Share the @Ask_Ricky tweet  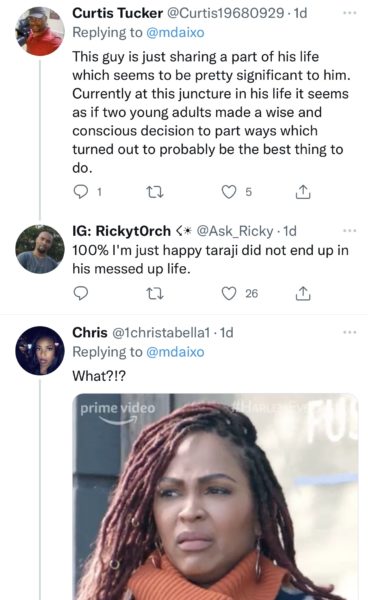point(303,293)
